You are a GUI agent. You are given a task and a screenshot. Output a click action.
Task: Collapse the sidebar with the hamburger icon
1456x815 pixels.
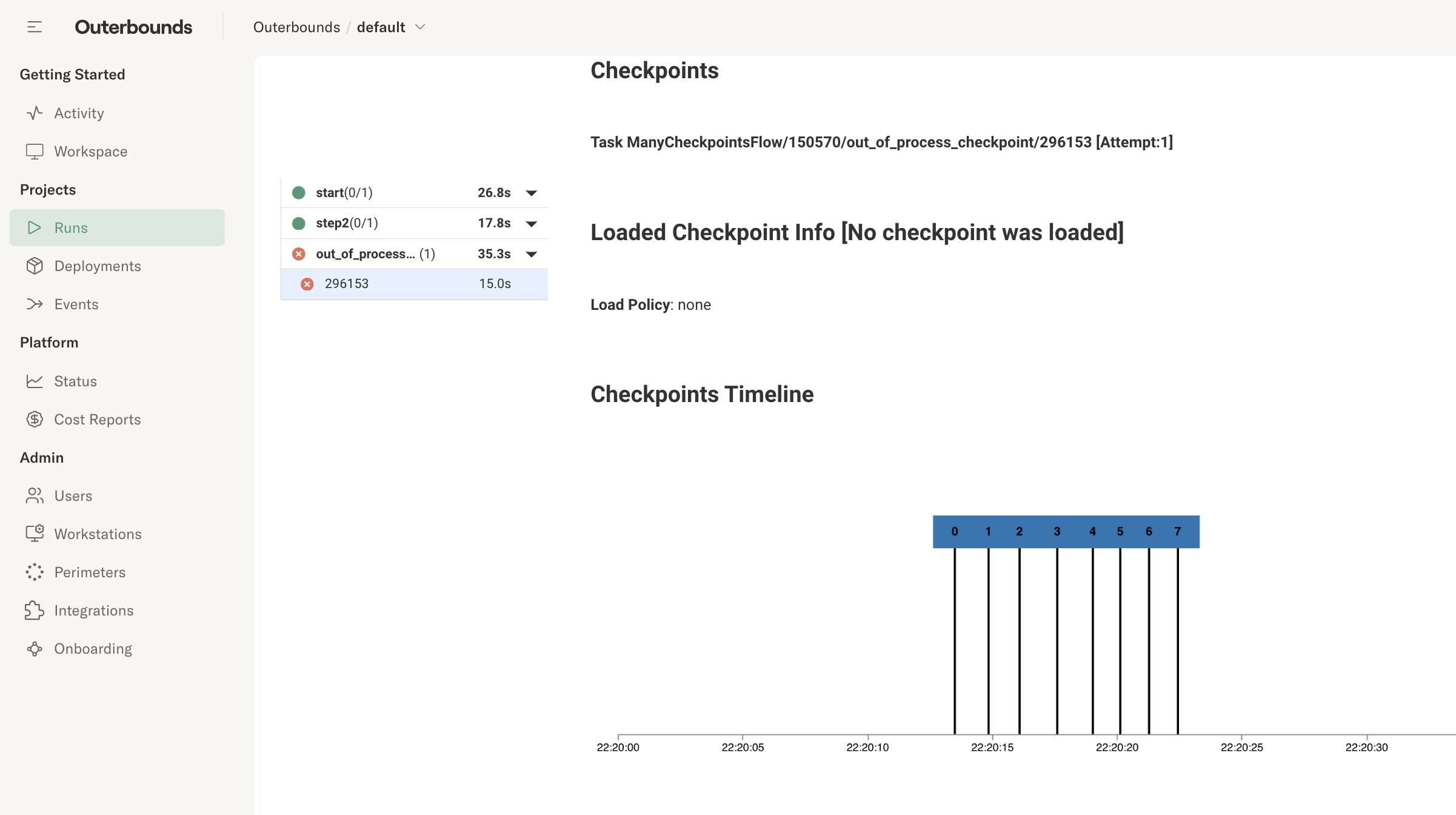point(35,27)
